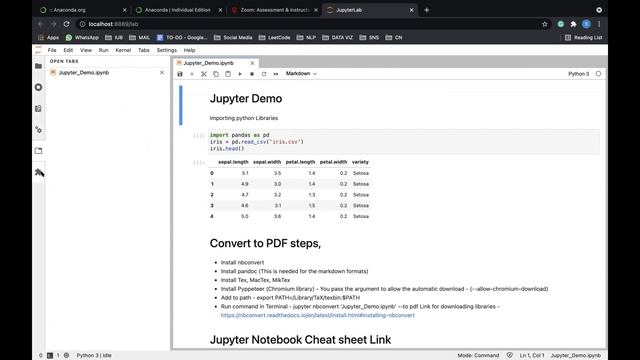Viewport: 640px width, 360px height.
Task: Open the View menu
Action: [86, 50]
